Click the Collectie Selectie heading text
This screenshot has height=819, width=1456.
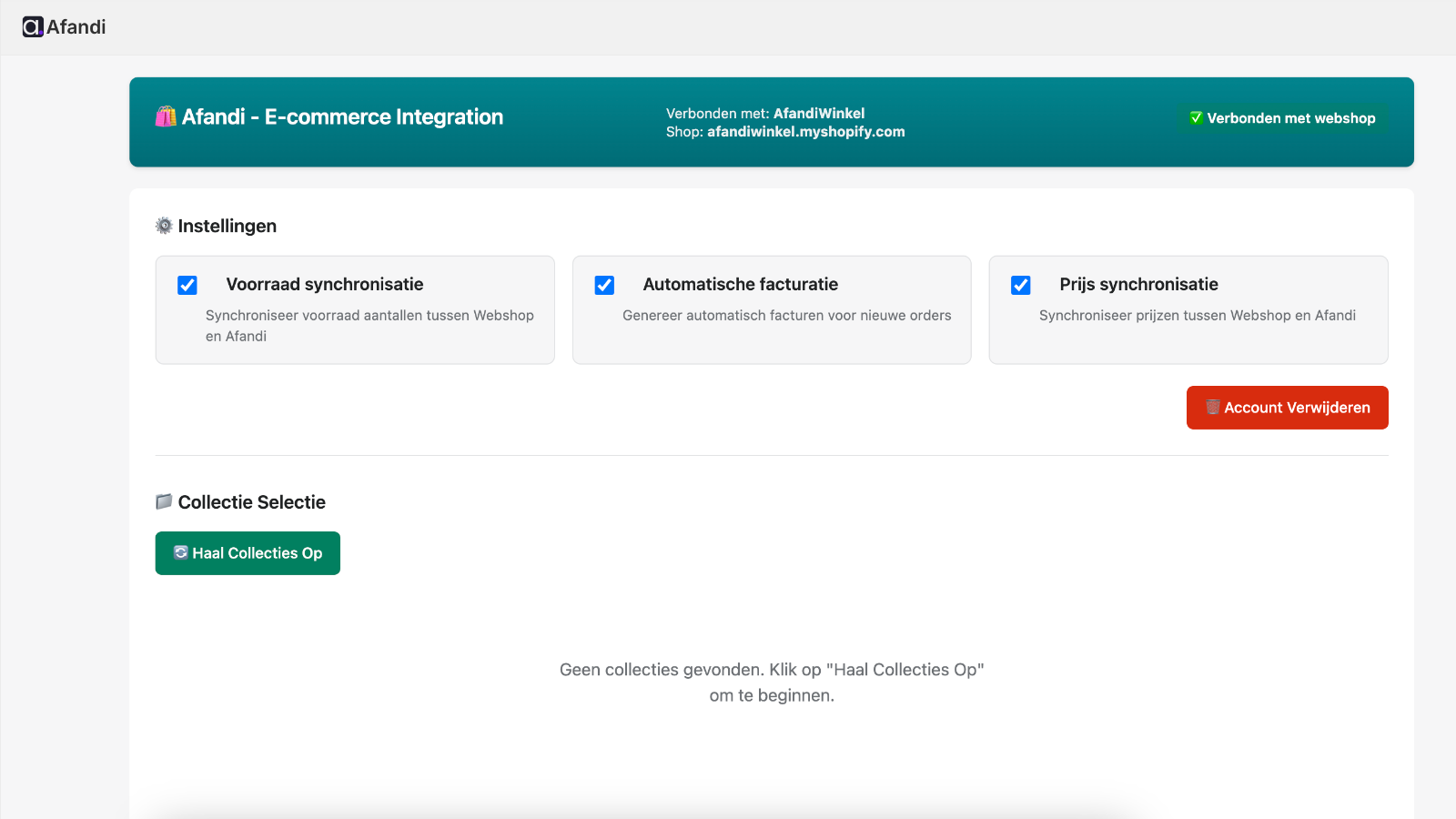pos(252,502)
